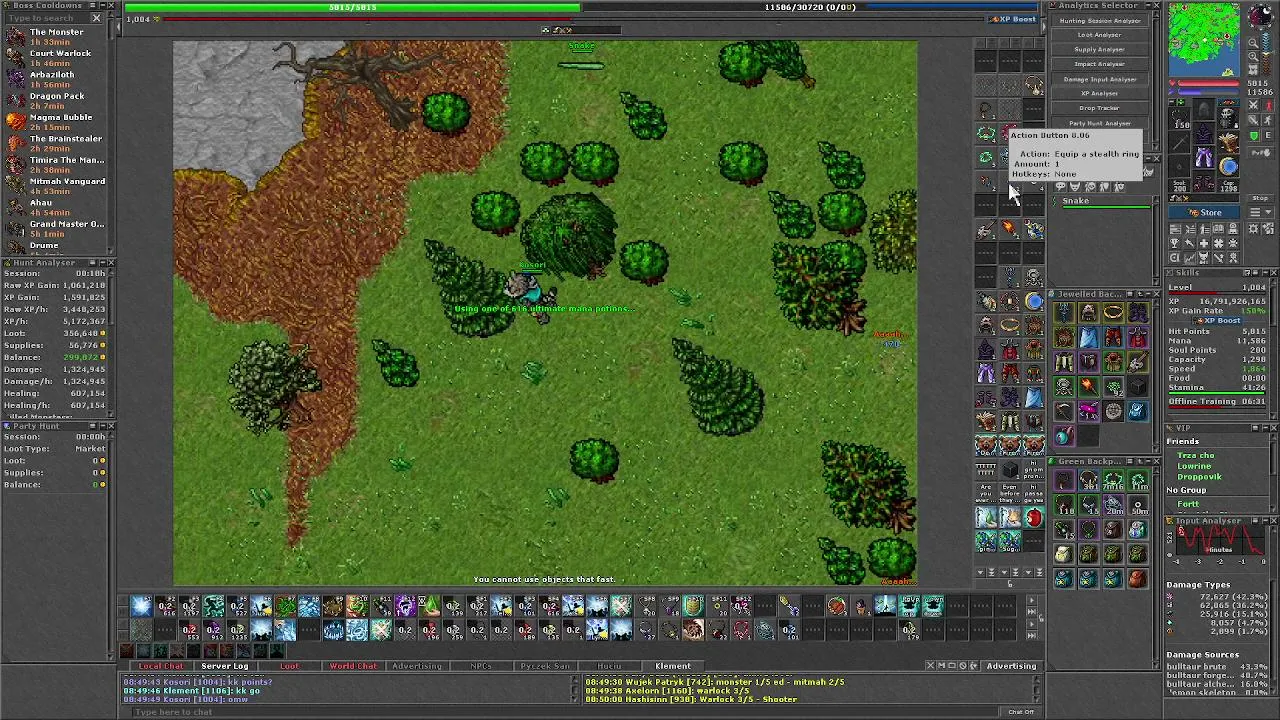Select blue robe in Jewelled Backpack
The image size is (1280, 720).
(x=1088, y=337)
